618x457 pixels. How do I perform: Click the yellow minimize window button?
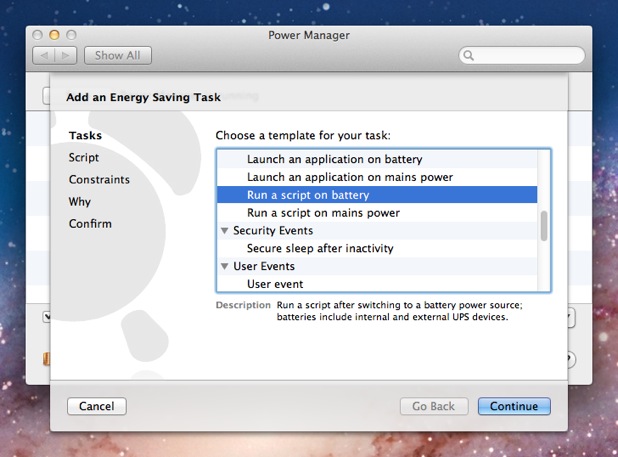point(54,35)
